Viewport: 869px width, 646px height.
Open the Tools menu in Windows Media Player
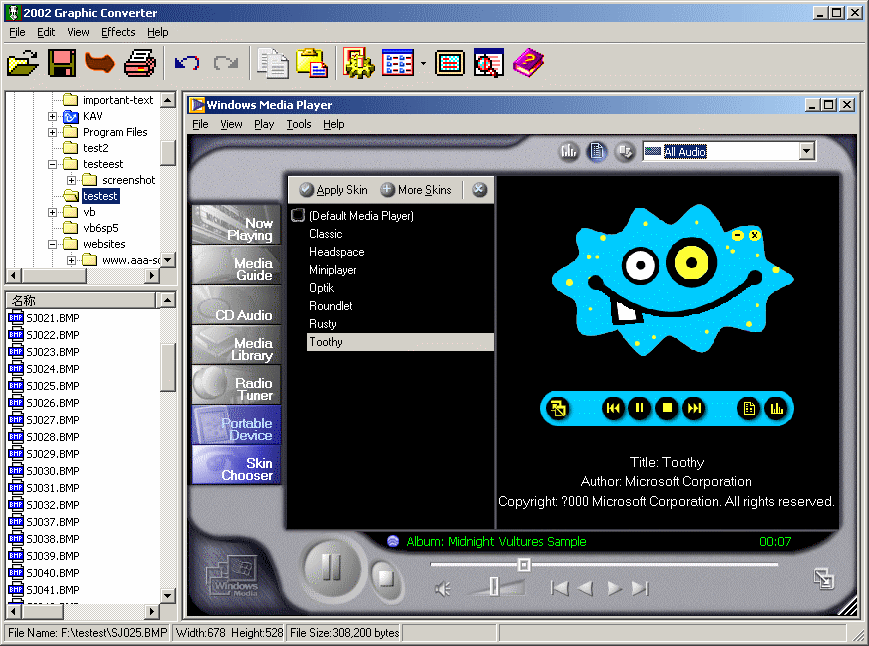click(299, 124)
